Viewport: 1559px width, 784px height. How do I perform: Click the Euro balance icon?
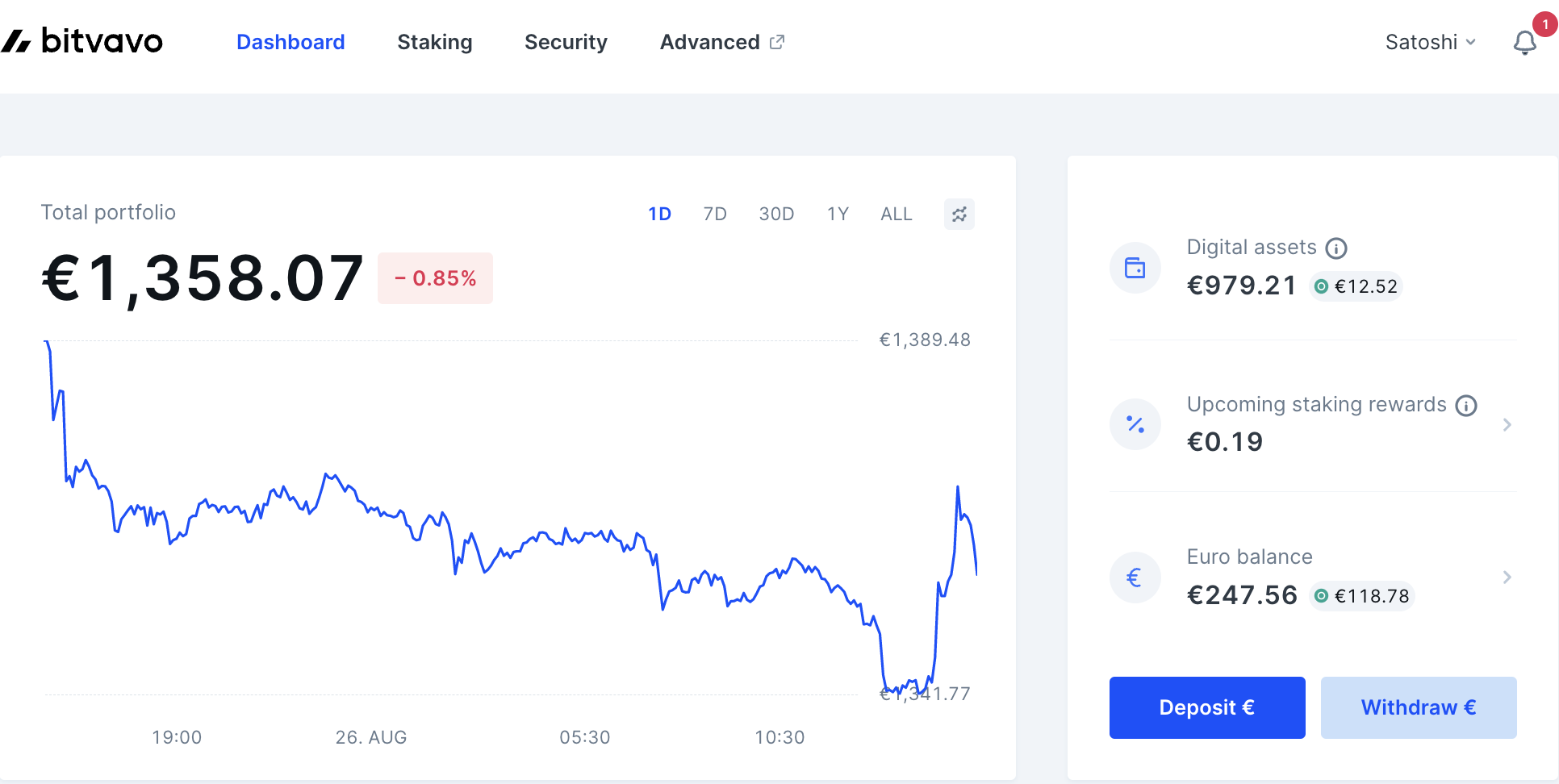point(1135,578)
